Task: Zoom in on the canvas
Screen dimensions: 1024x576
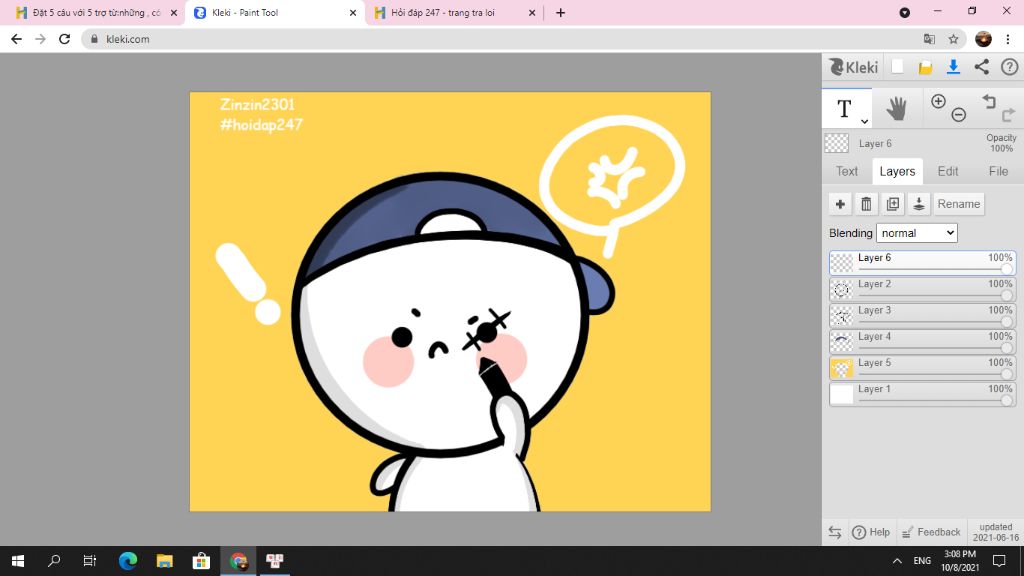Action: [938, 101]
